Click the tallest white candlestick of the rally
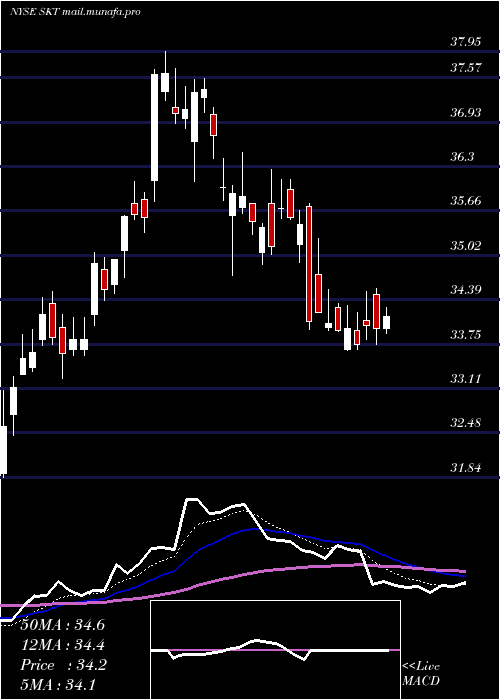 (154, 127)
